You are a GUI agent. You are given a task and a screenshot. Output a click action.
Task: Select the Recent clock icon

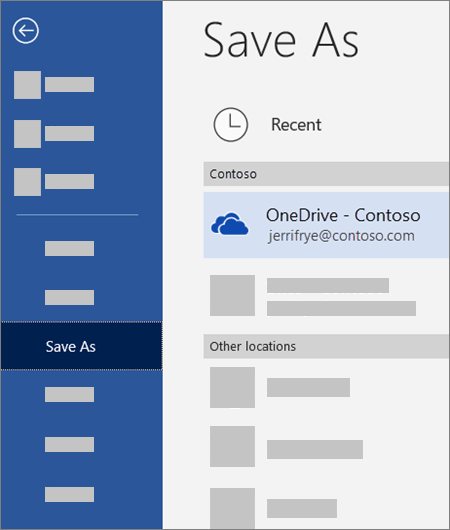(x=231, y=124)
